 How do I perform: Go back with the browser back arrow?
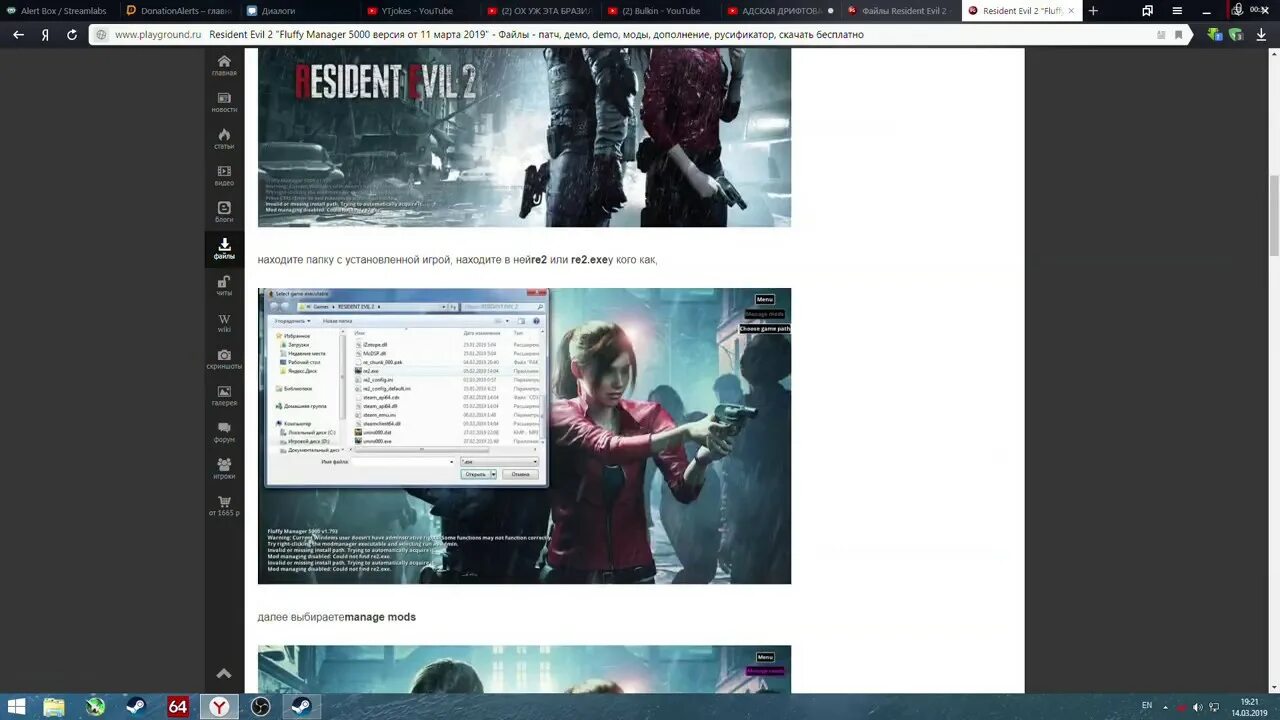tap(18, 34)
